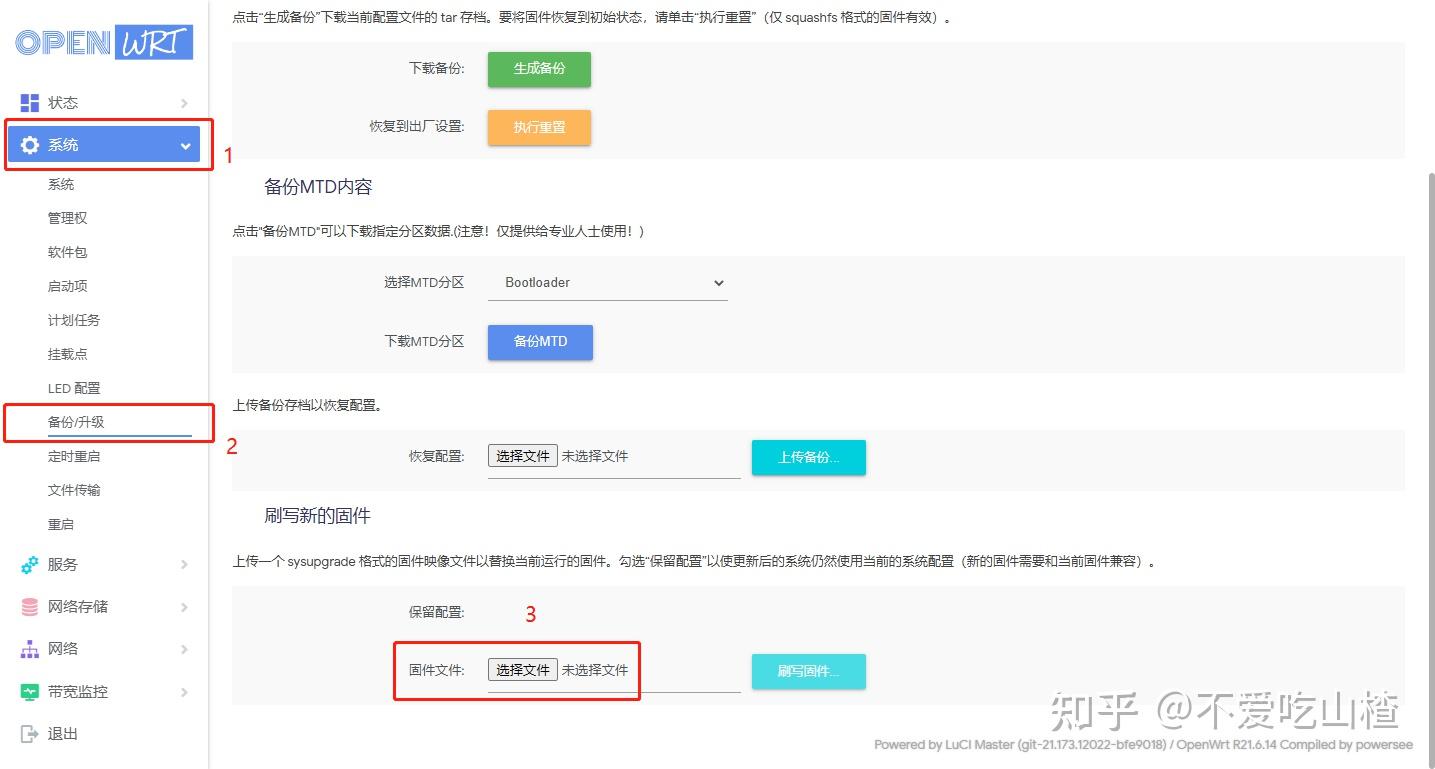Click the 执行重置 factory reset button

538,128
